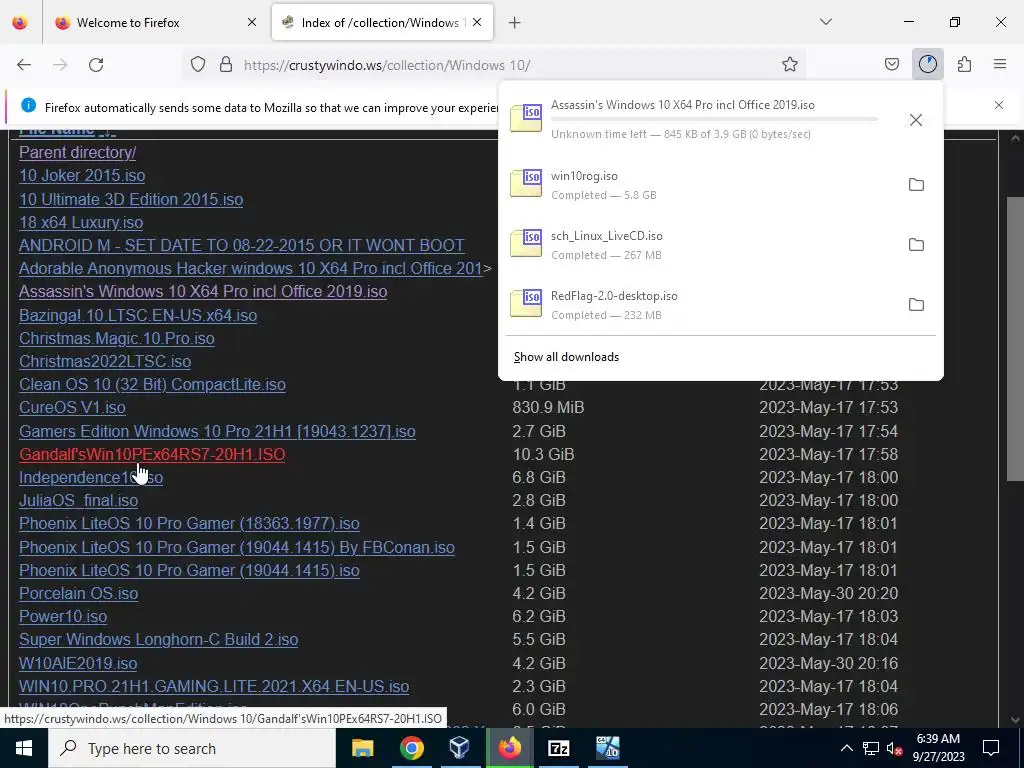Show win10rog.iso in its folder

[916, 185]
